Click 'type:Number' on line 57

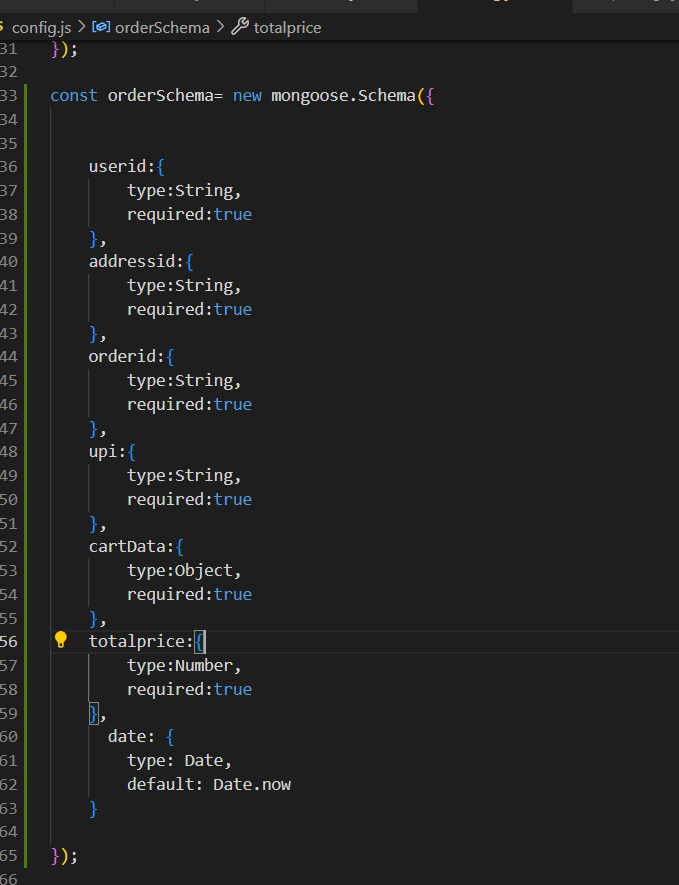pyautogui.click(x=180, y=665)
